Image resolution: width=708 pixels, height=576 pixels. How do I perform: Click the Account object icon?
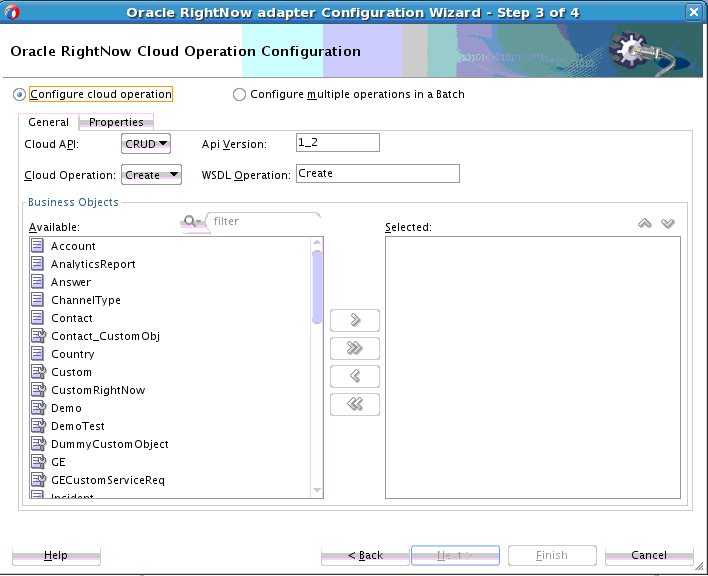coord(37,246)
